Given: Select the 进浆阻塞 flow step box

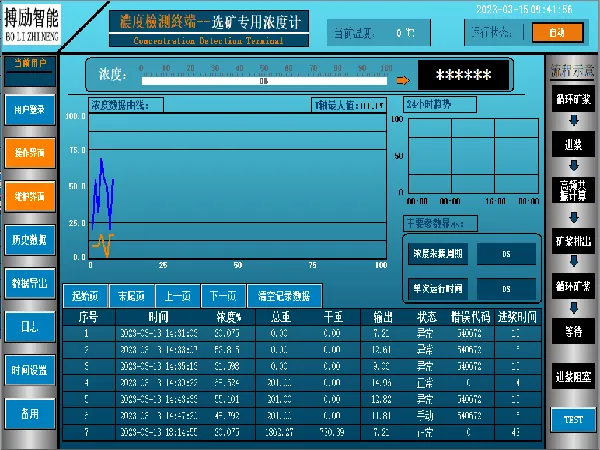Looking at the screenshot, I should pyautogui.click(x=573, y=377).
